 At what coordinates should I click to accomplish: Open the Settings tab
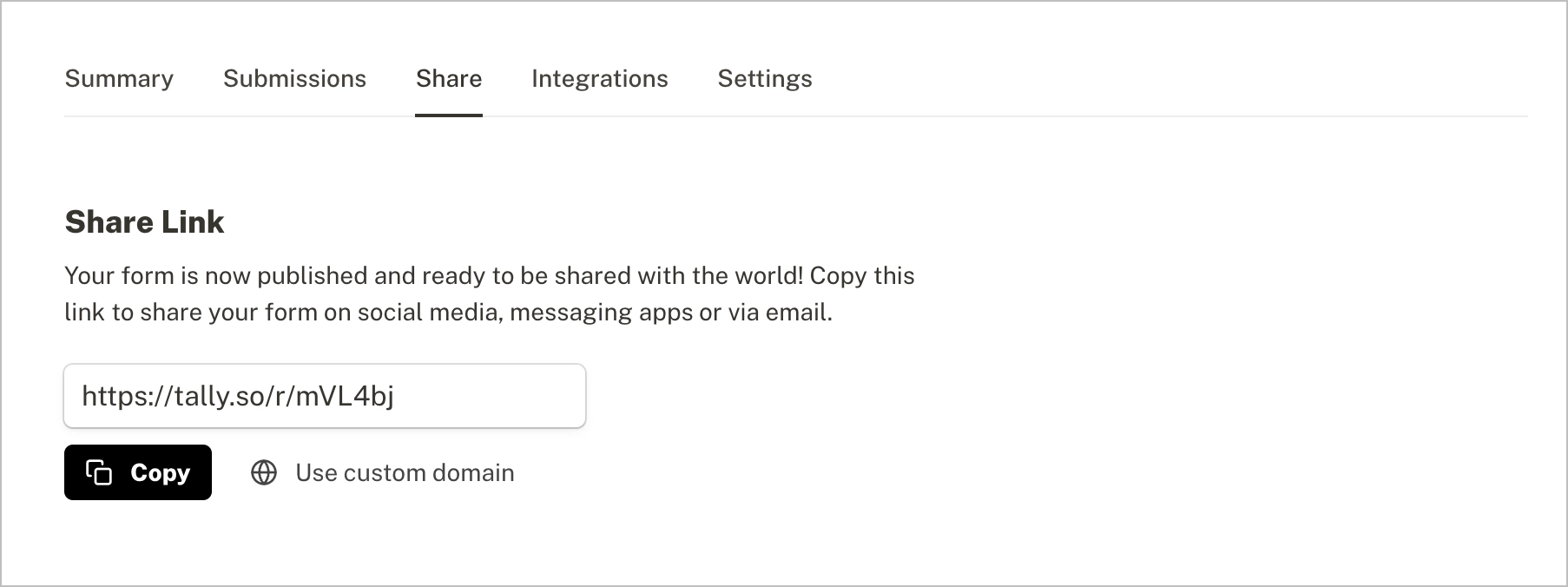pyautogui.click(x=765, y=79)
